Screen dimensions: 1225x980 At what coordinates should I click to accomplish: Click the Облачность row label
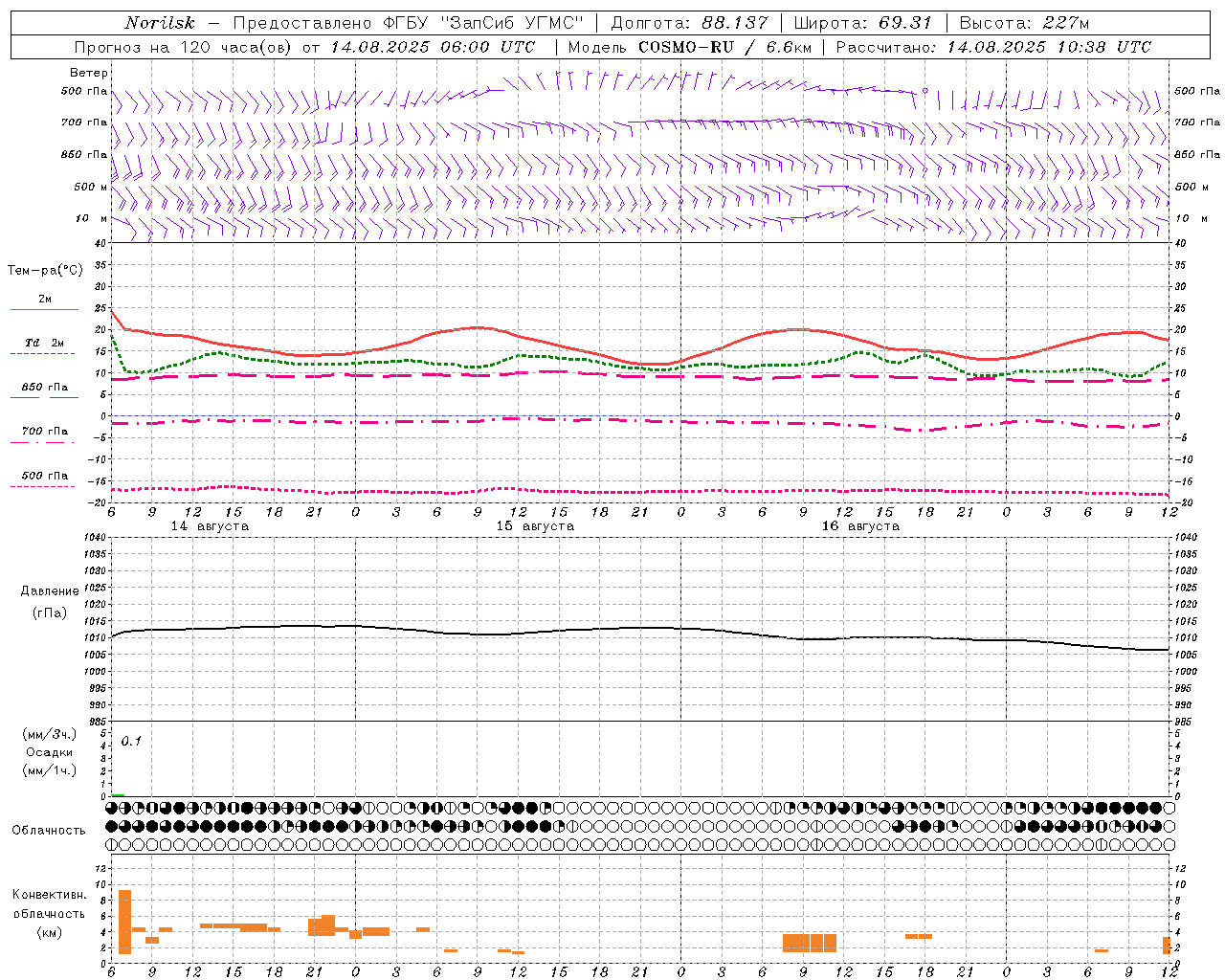pos(49,830)
